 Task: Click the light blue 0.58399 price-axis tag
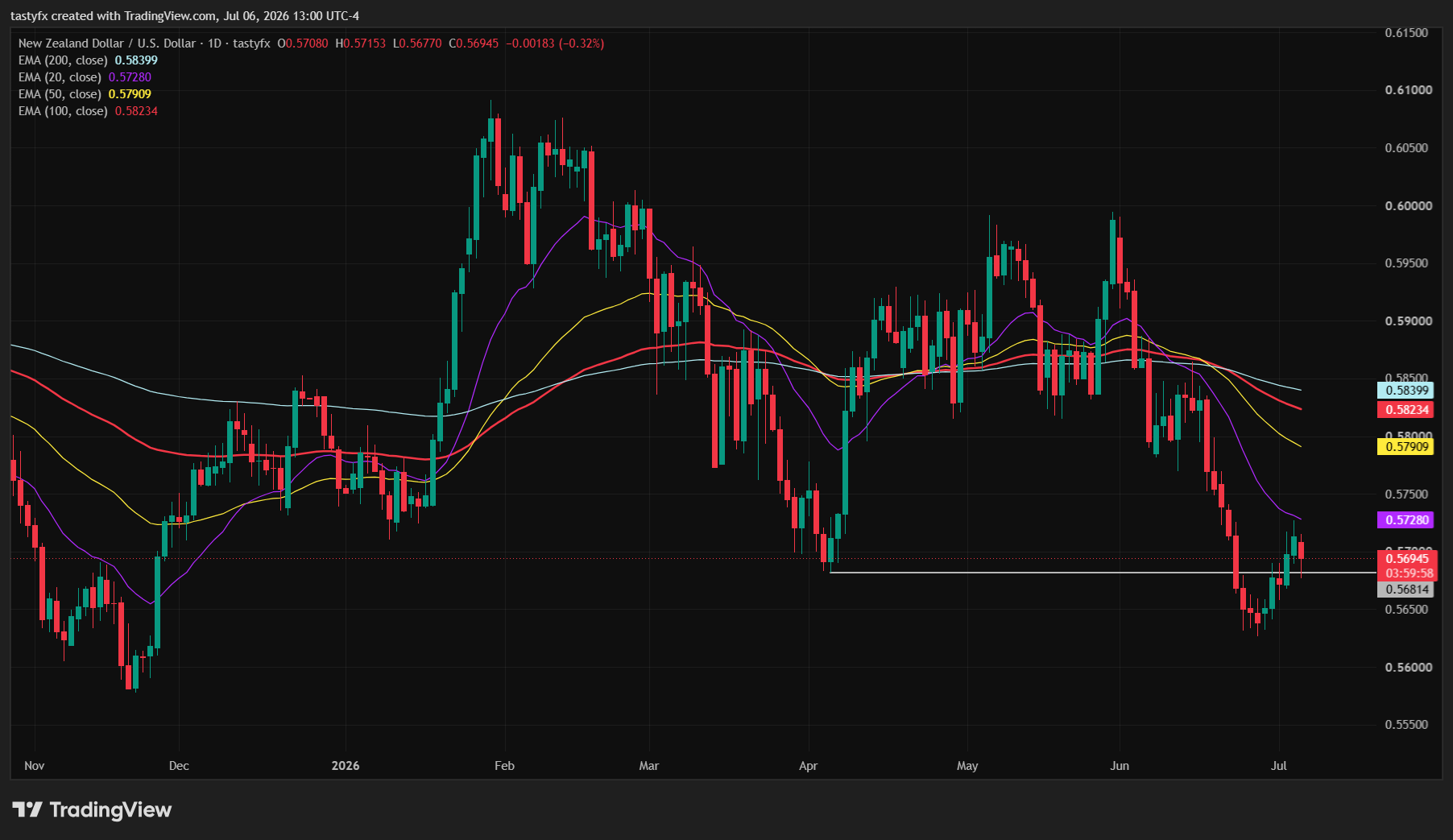pyautogui.click(x=1405, y=391)
